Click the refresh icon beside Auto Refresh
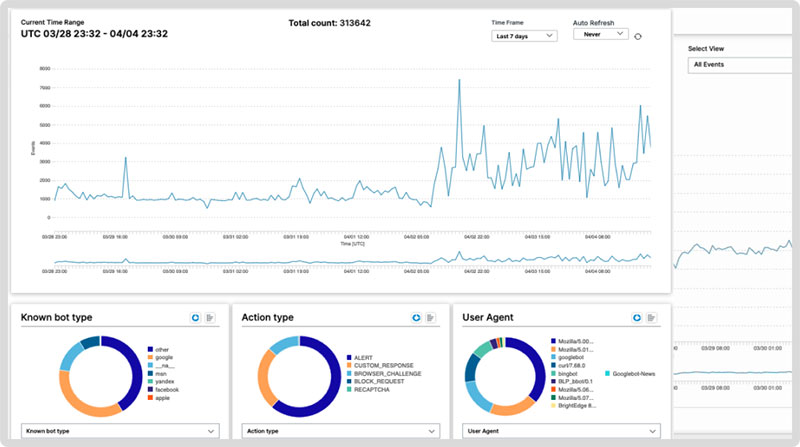 (x=639, y=36)
